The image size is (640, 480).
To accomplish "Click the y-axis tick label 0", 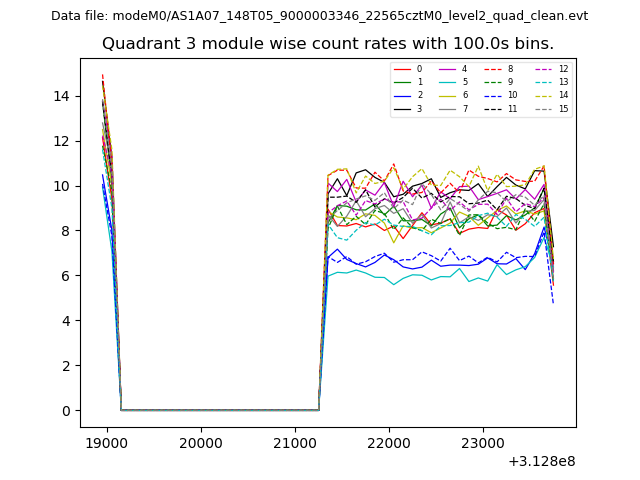I will tap(66, 411).
